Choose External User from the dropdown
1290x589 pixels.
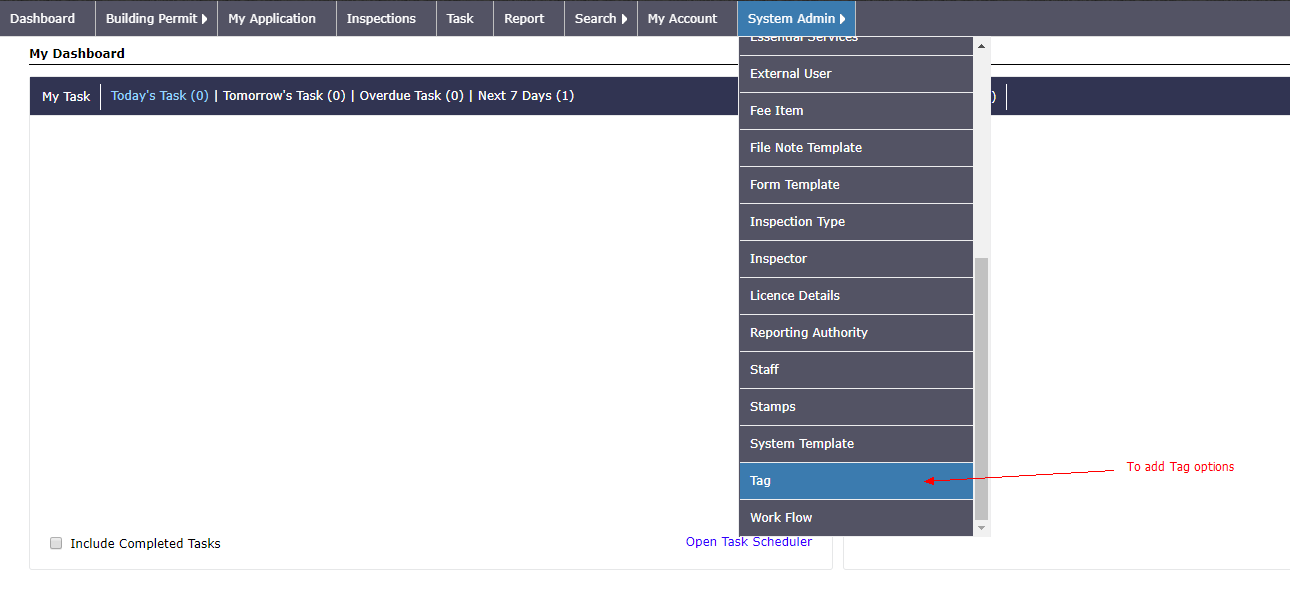(856, 74)
